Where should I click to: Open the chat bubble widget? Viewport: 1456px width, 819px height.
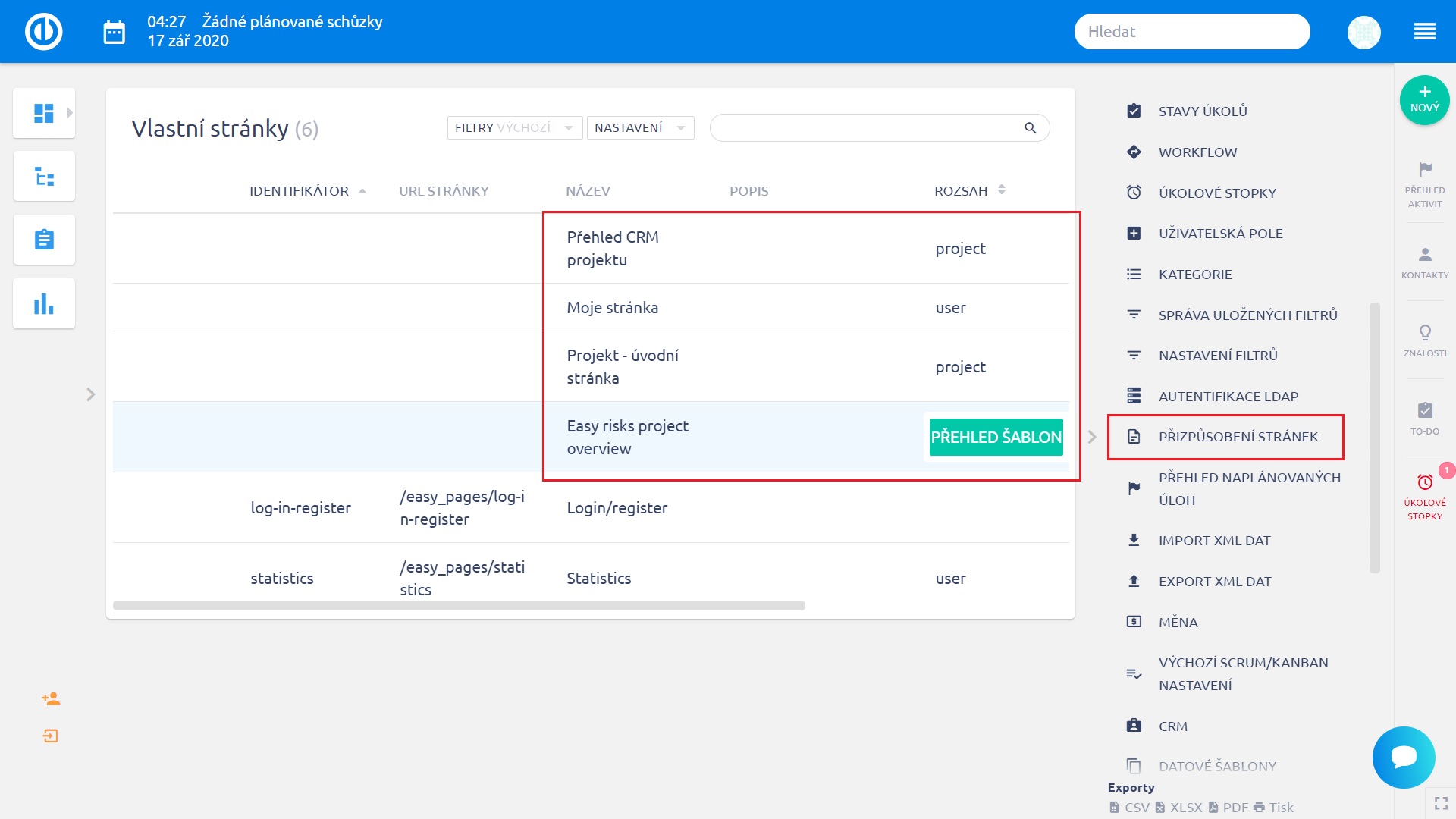(x=1404, y=757)
